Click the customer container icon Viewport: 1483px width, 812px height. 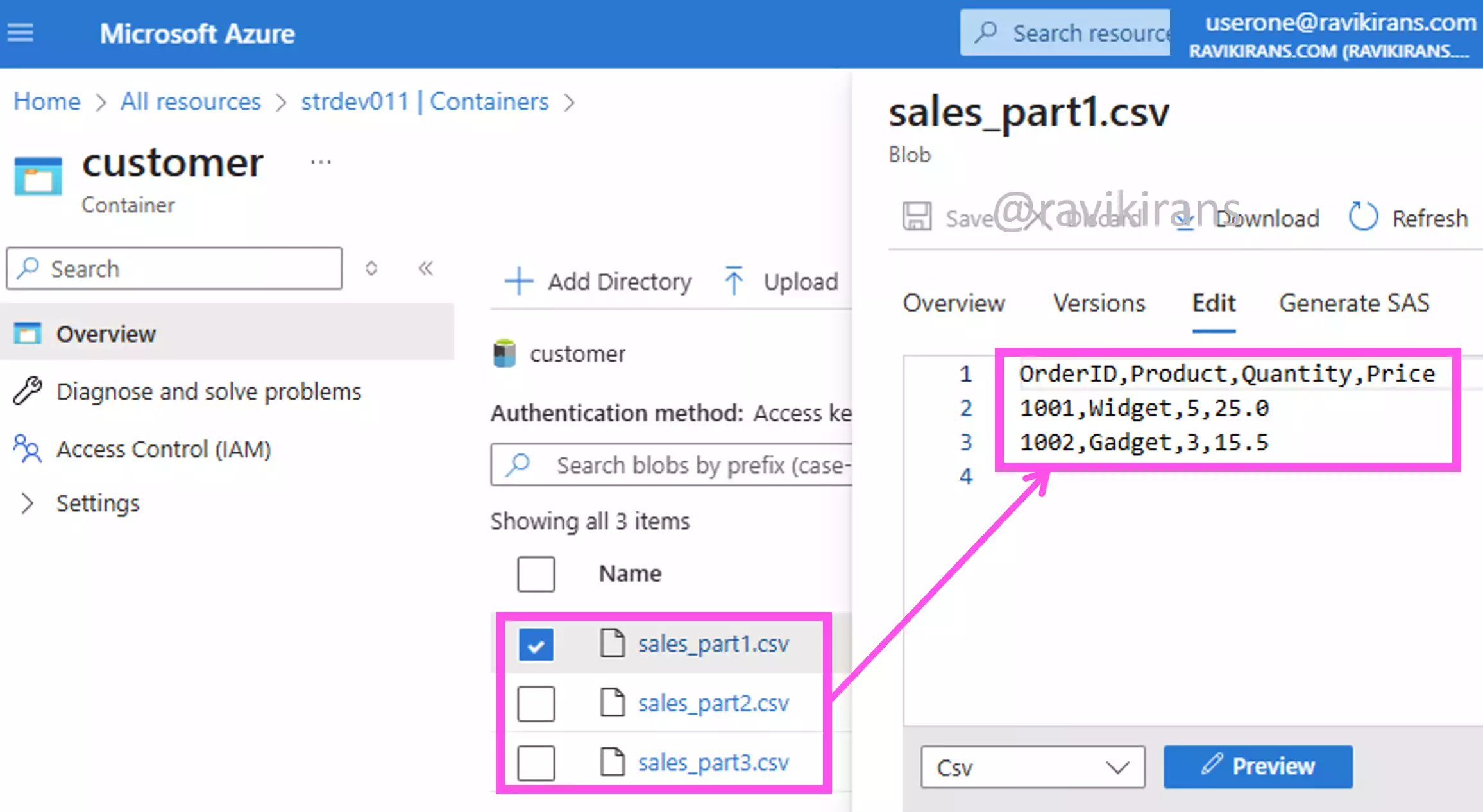(x=38, y=175)
